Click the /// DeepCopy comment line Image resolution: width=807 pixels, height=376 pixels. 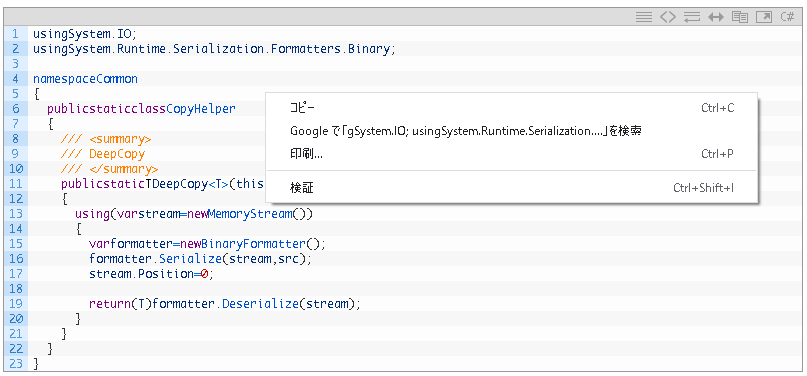pos(103,154)
